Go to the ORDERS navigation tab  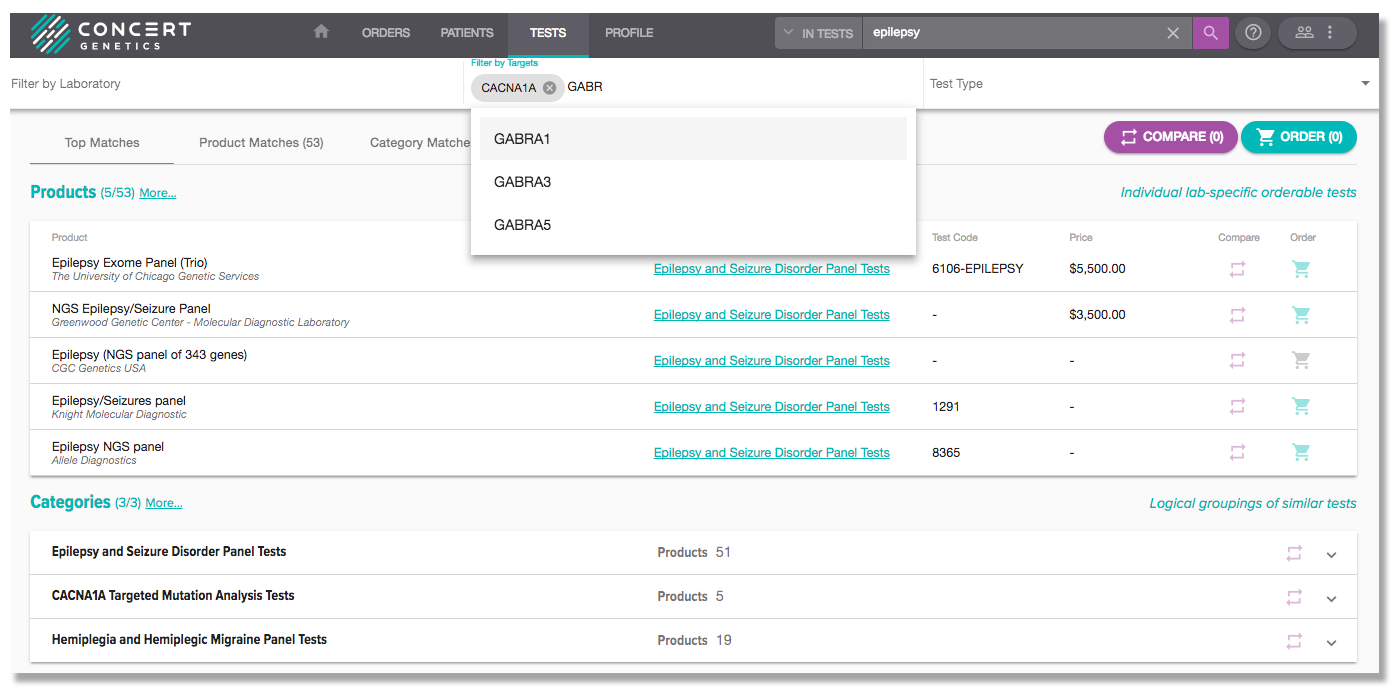point(386,33)
